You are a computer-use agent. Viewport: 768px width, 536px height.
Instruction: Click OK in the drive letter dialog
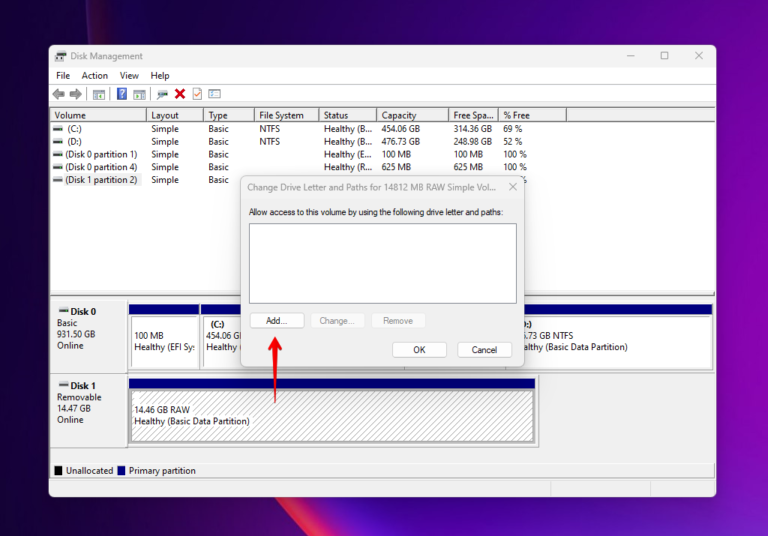pos(419,350)
